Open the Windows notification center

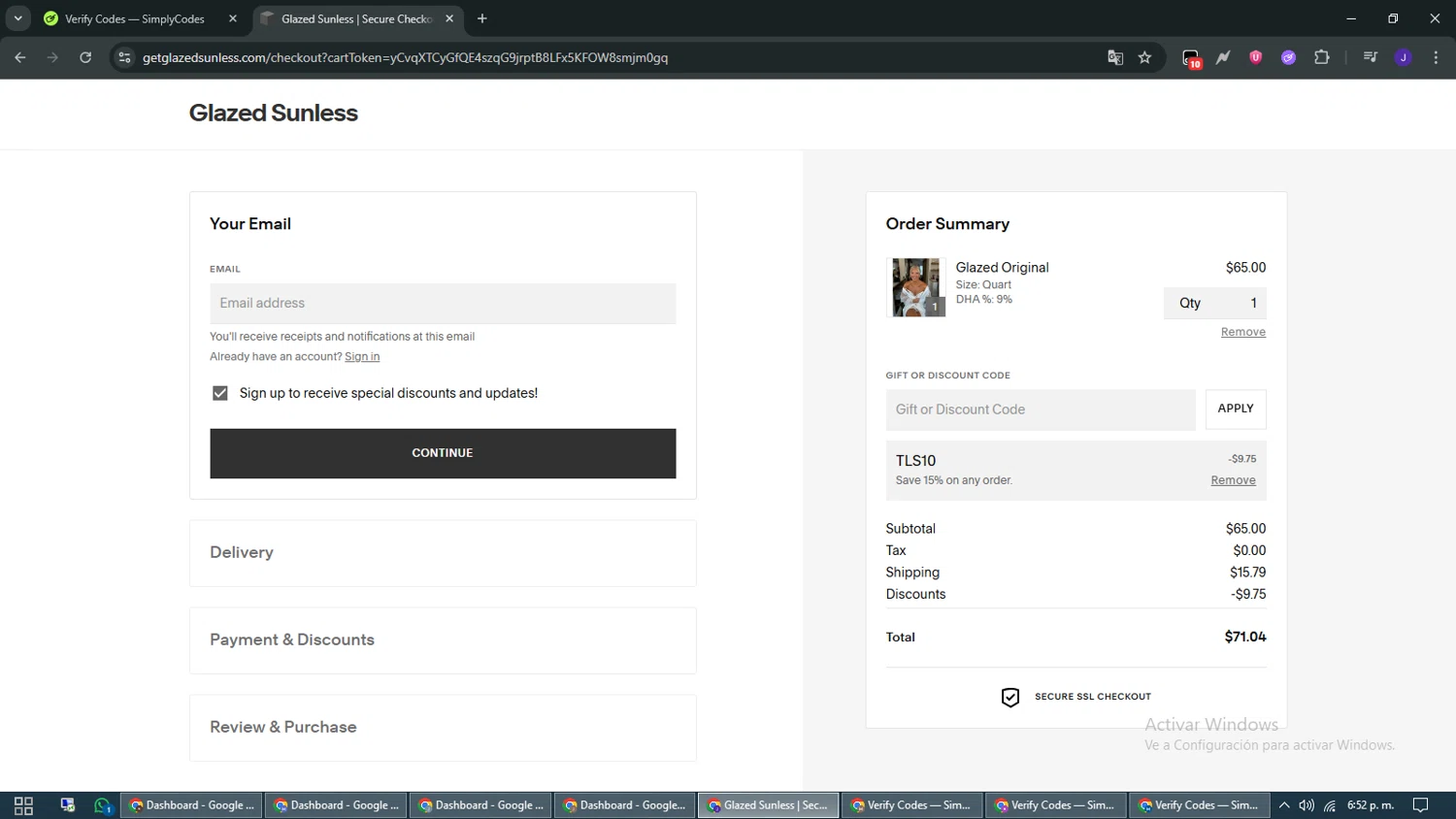[x=1421, y=805]
